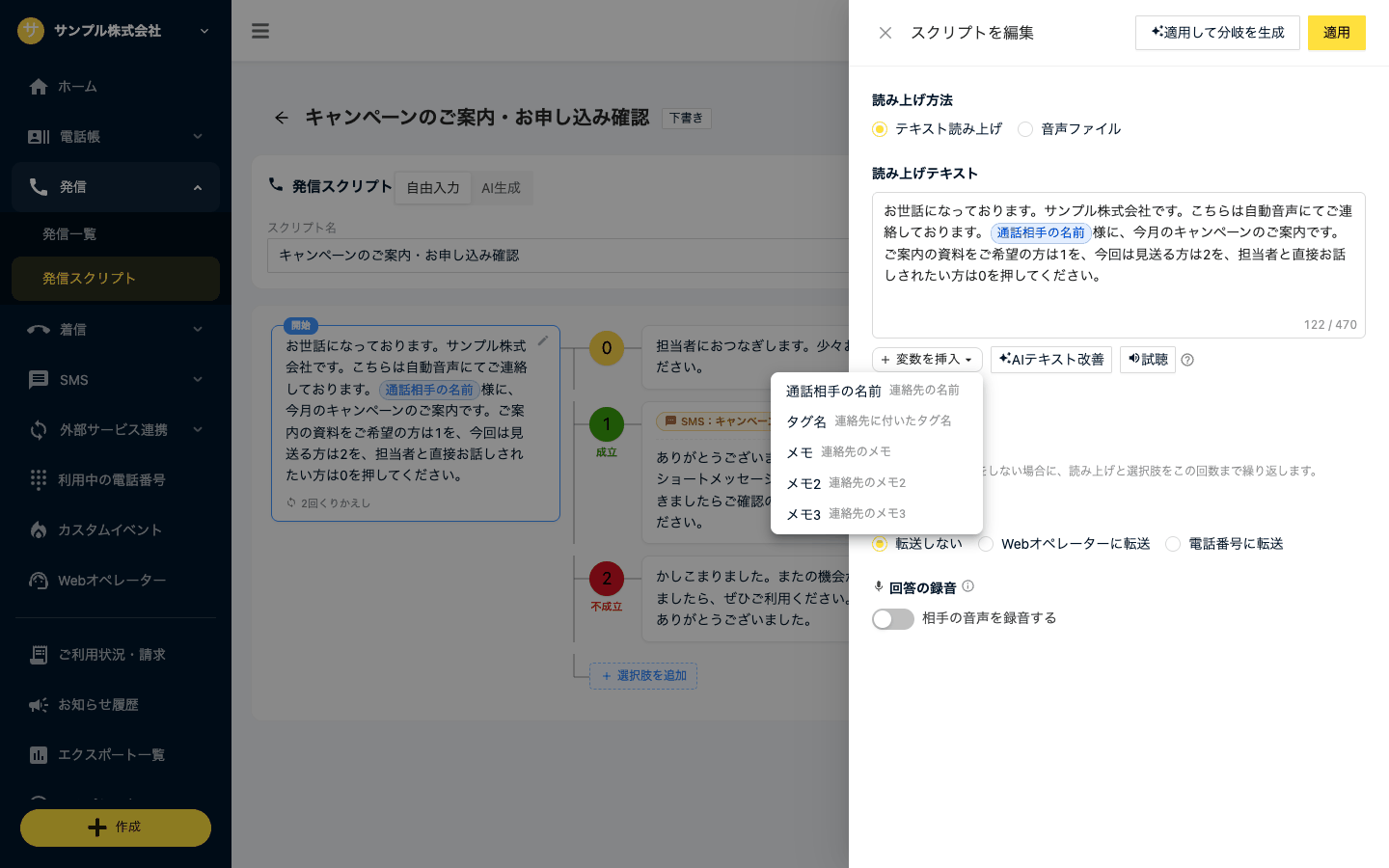Viewport: 1389px width, 868px height.
Task: Click the 試聴 preview button
Action: (1148, 360)
